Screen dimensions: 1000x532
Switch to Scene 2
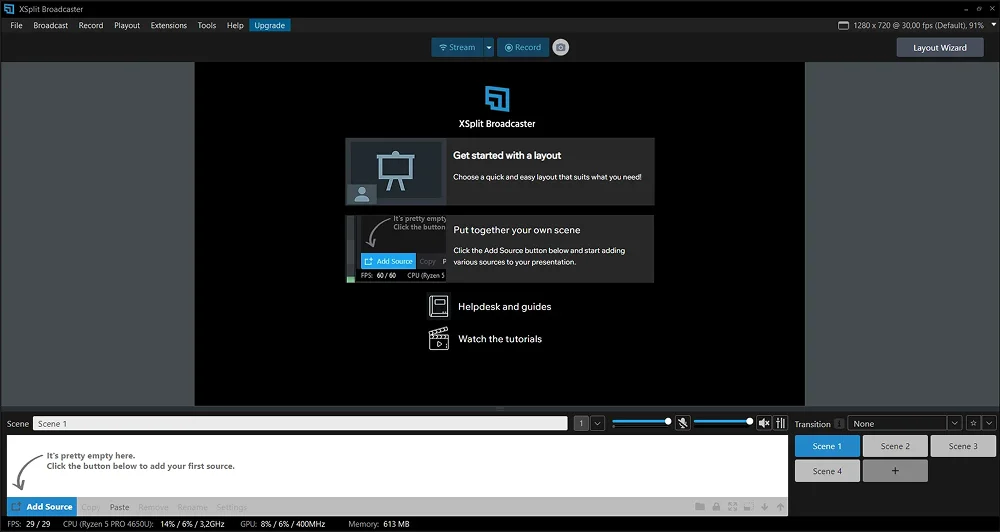[x=895, y=446]
